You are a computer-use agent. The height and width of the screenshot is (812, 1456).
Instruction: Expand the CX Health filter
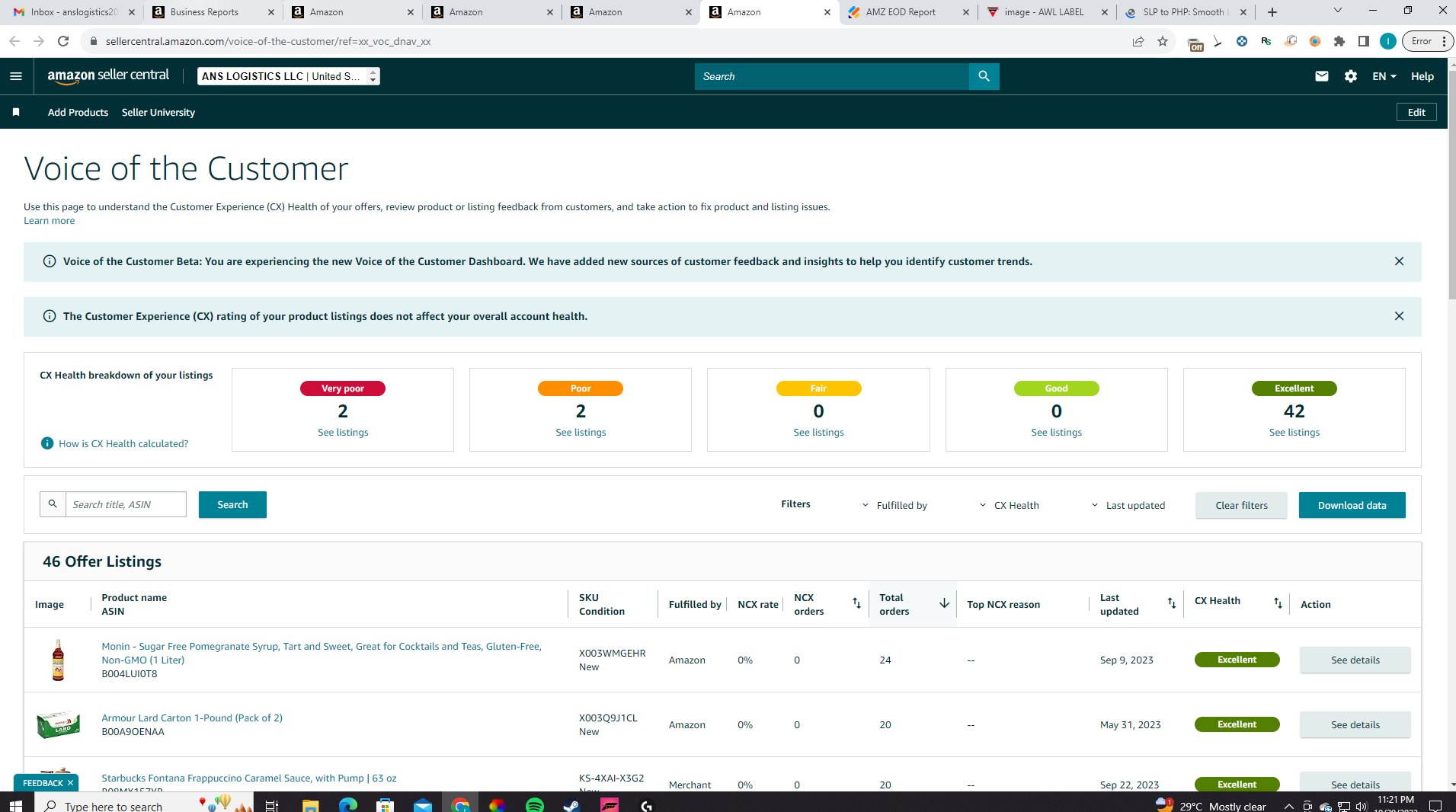[1009, 505]
